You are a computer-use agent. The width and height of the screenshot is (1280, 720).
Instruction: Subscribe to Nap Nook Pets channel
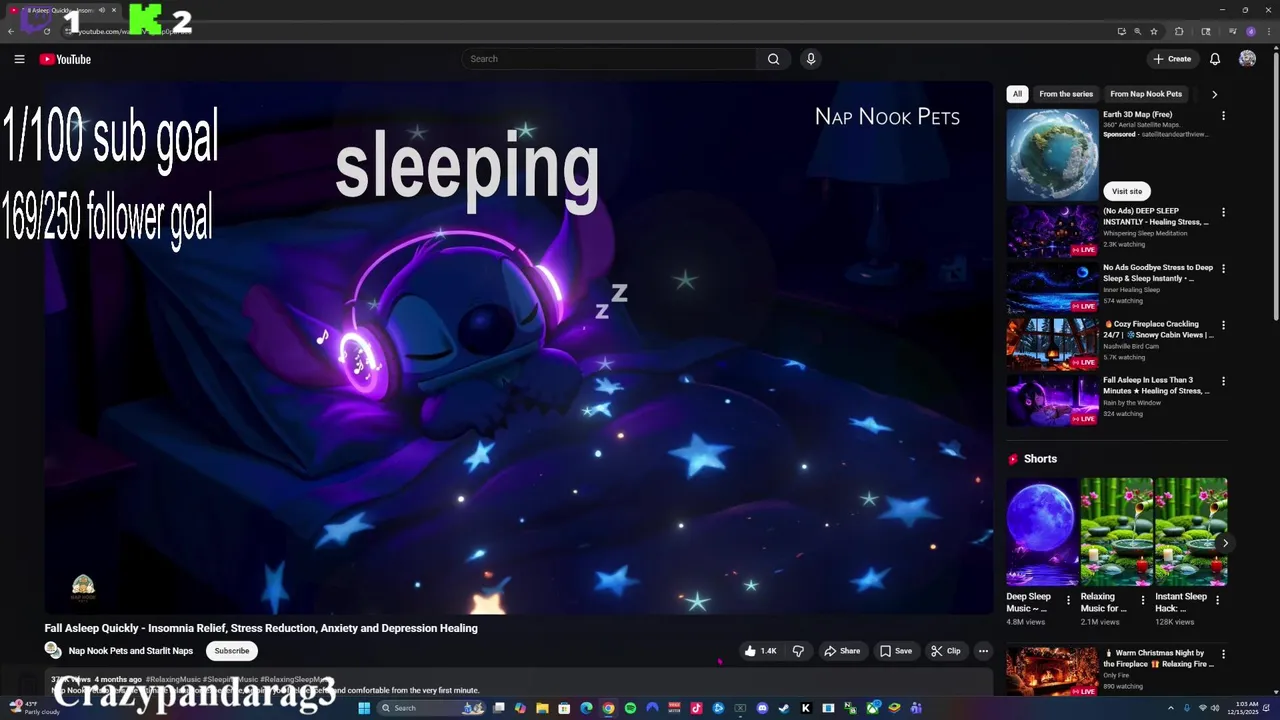231,651
